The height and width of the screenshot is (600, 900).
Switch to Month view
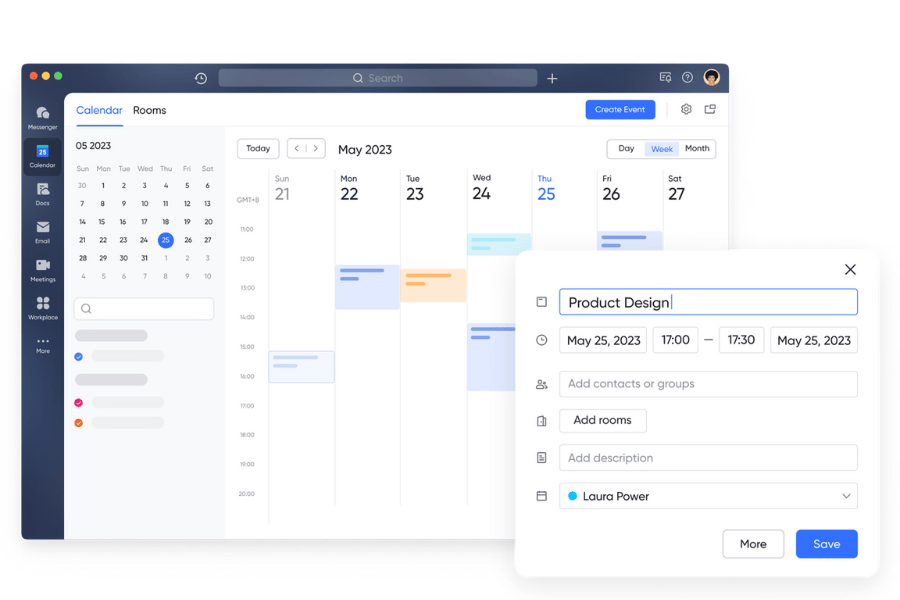tap(696, 148)
